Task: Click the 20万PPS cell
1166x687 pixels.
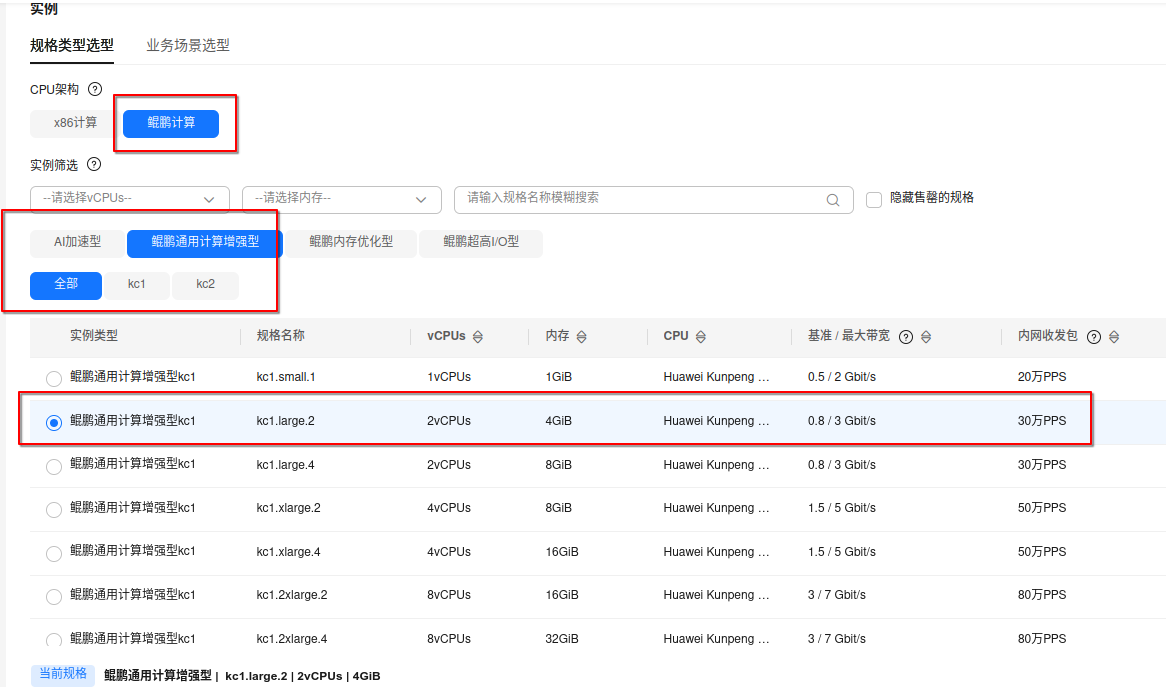Action: 1042,377
